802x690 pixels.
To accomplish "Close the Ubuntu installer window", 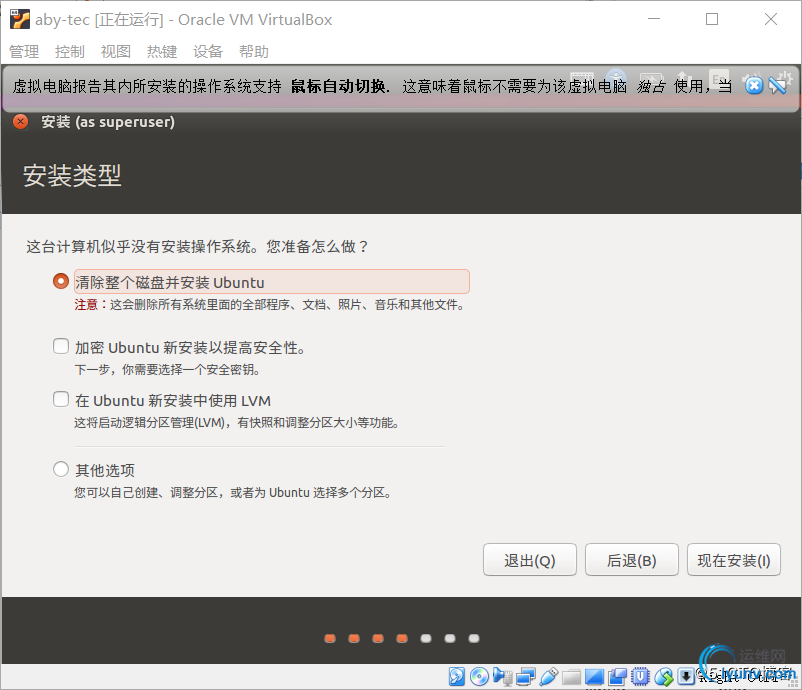I will 20,122.
